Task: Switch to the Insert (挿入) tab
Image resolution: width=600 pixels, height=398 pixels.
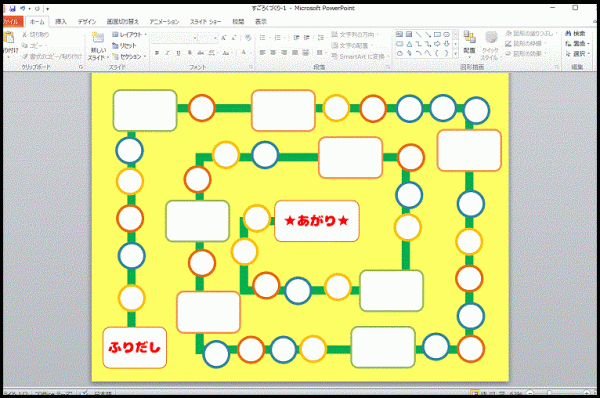Action: pos(61,21)
